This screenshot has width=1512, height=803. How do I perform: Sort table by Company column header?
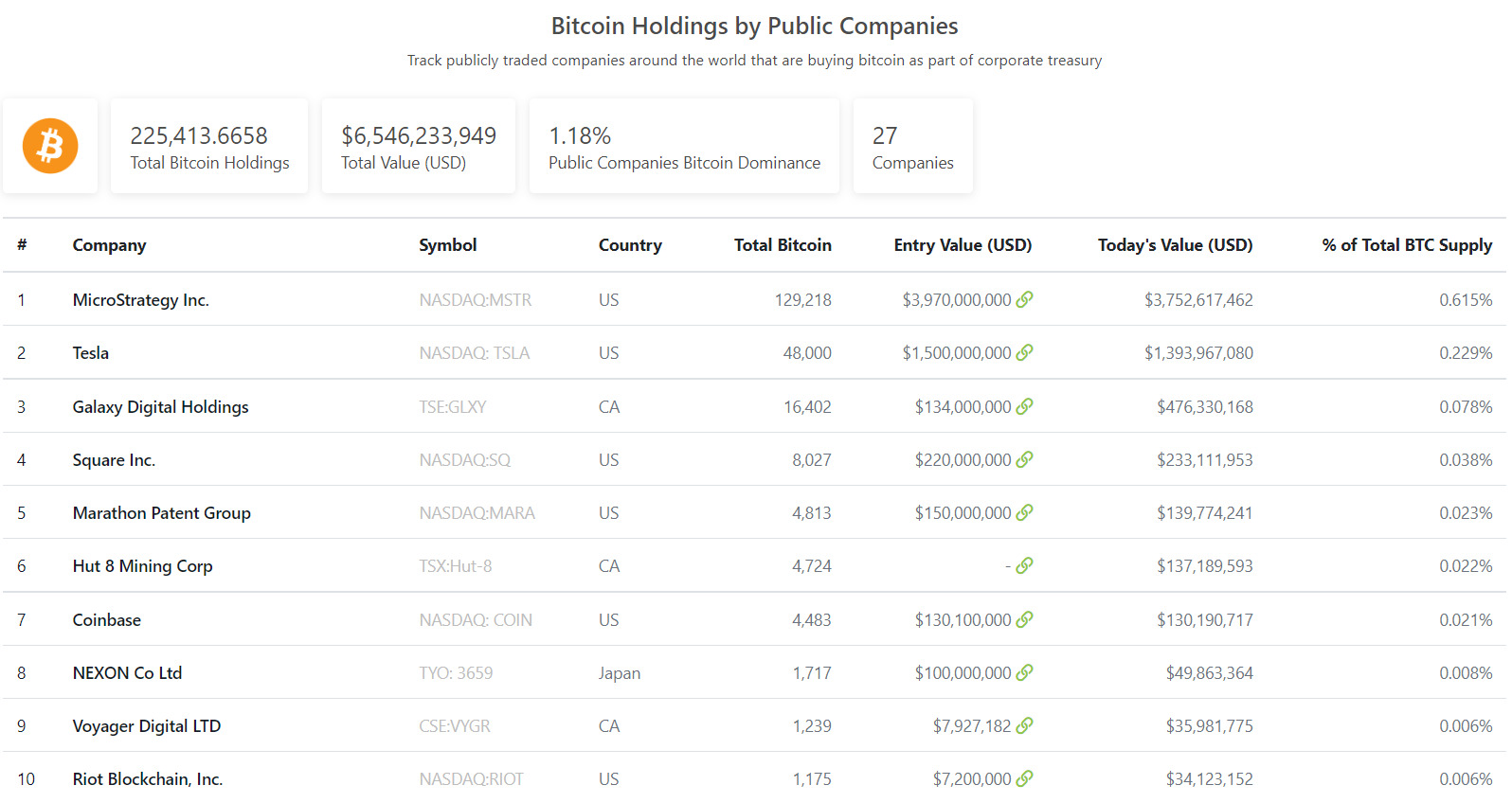pyautogui.click(x=109, y=245)
